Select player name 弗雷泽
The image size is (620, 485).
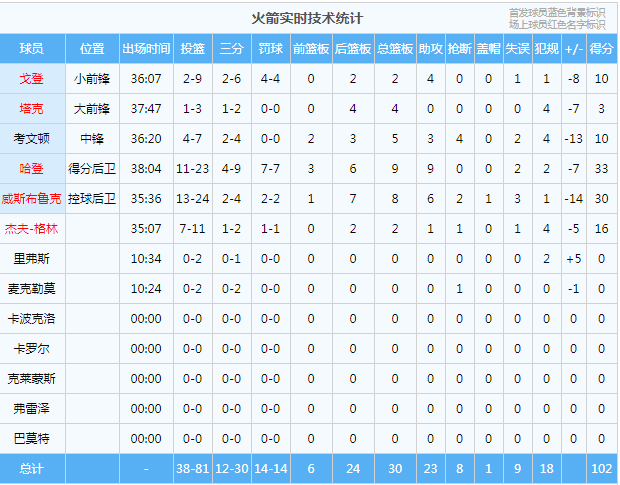(32, 408)
